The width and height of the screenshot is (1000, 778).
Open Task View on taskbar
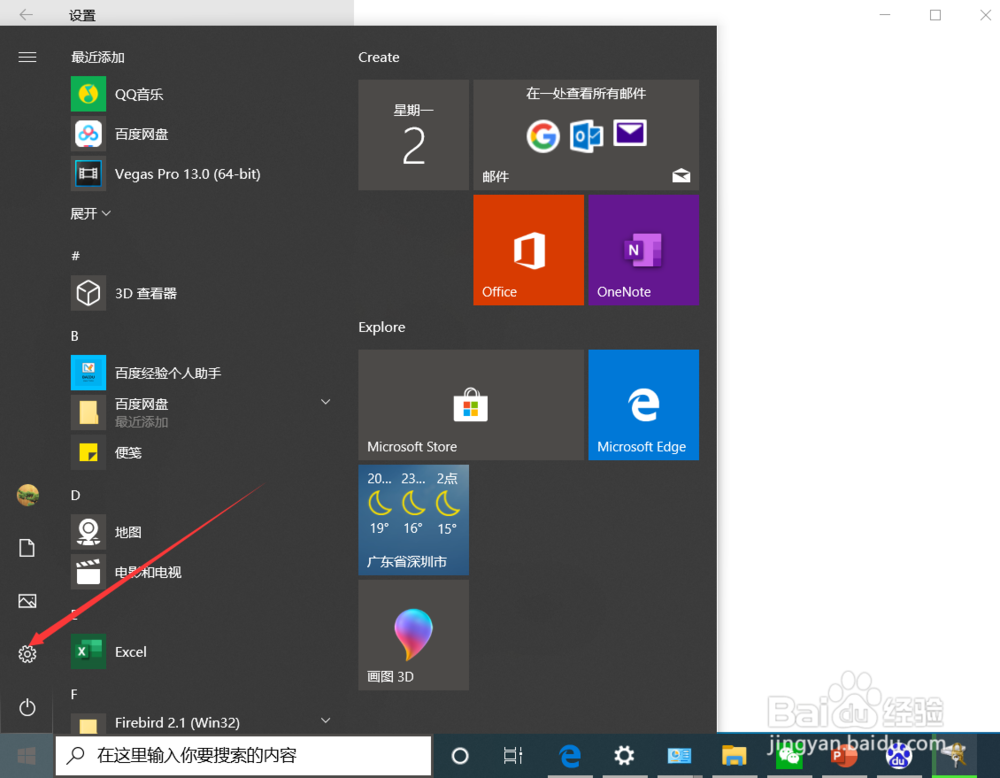pos(513,756)
